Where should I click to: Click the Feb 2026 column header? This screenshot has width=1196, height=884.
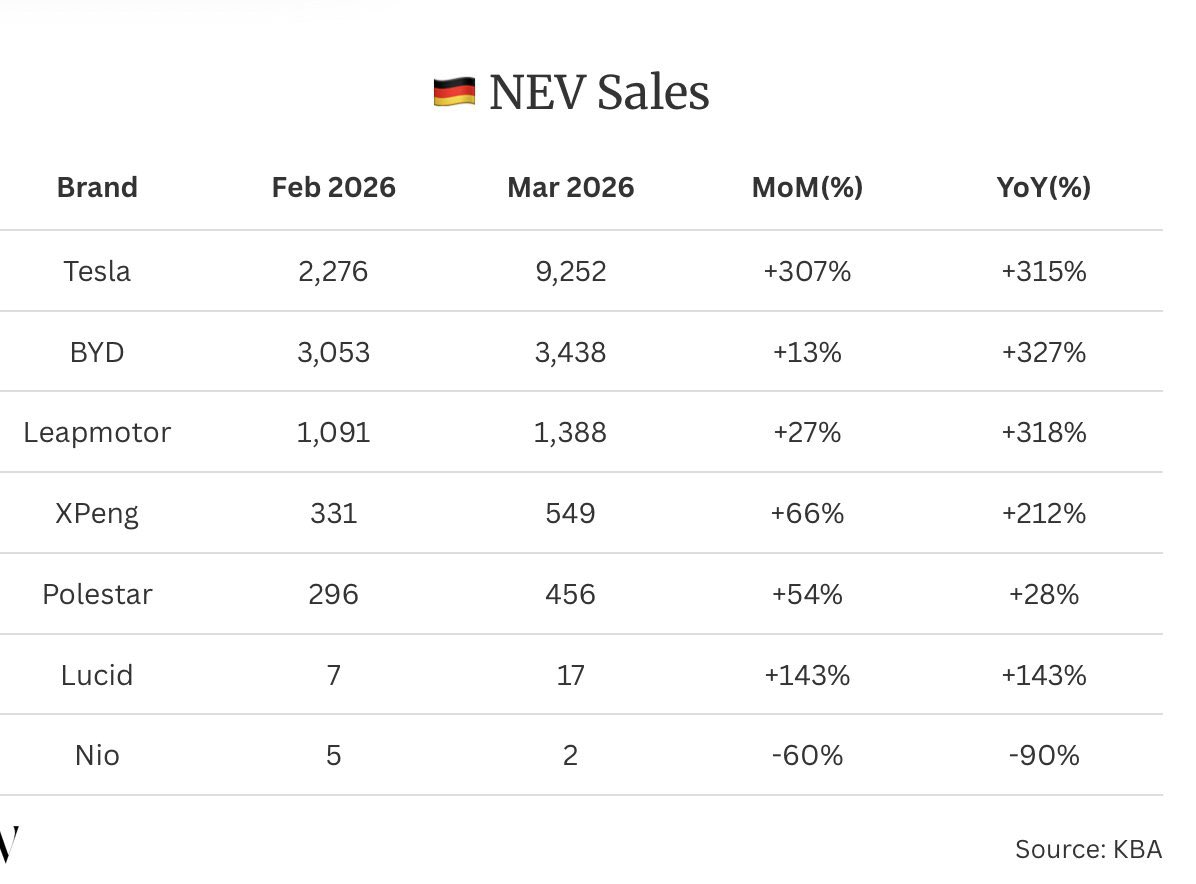coord(333,187)
